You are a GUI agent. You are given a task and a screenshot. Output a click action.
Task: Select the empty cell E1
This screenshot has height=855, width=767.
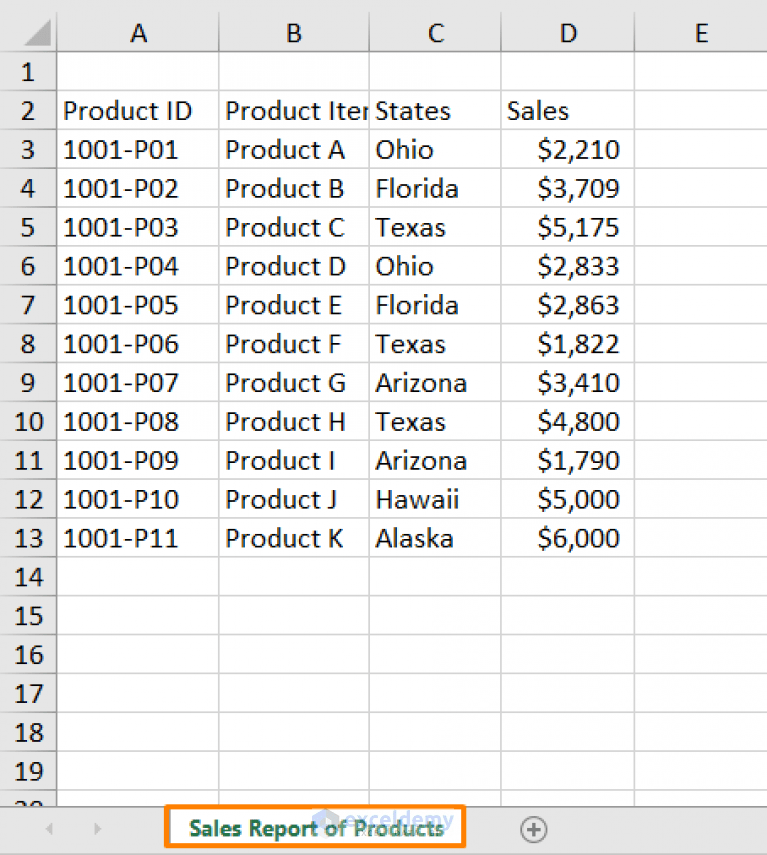[700, 71]
